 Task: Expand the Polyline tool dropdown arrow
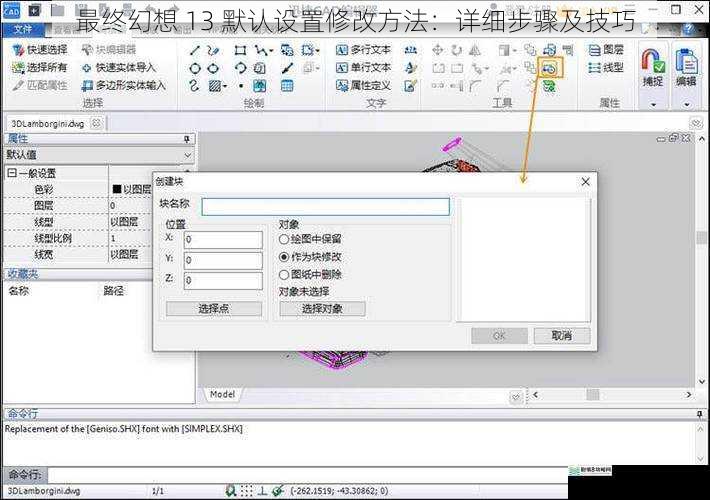coord(271,50)
